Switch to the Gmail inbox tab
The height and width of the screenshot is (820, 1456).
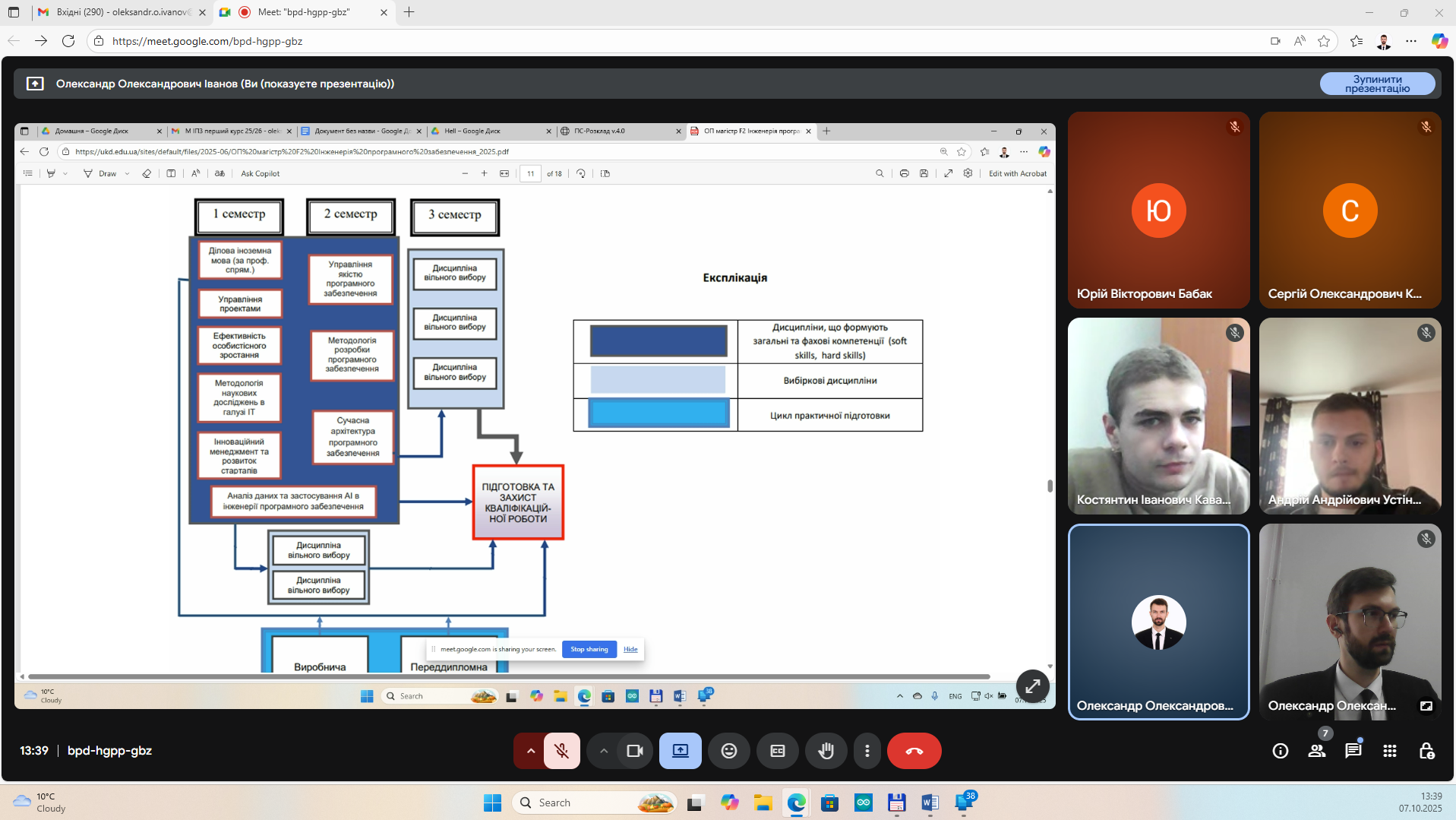point(122,12)
